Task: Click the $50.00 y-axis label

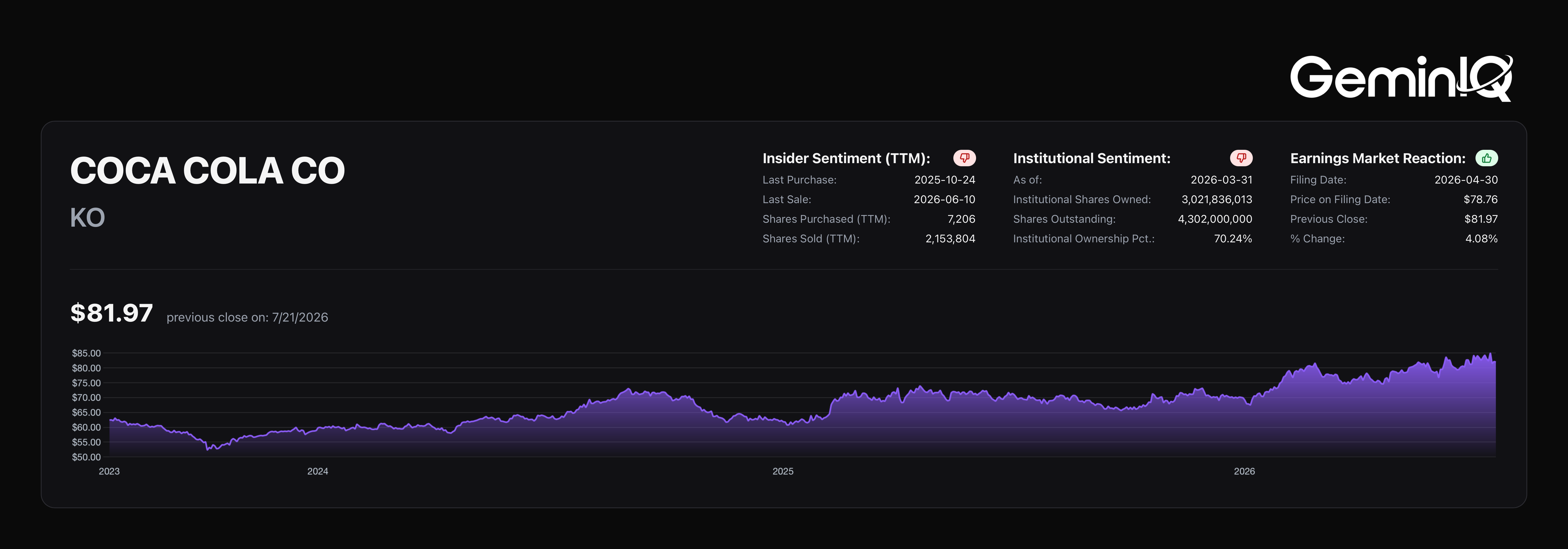Action: pyautogui.click(x=87, y=457)
